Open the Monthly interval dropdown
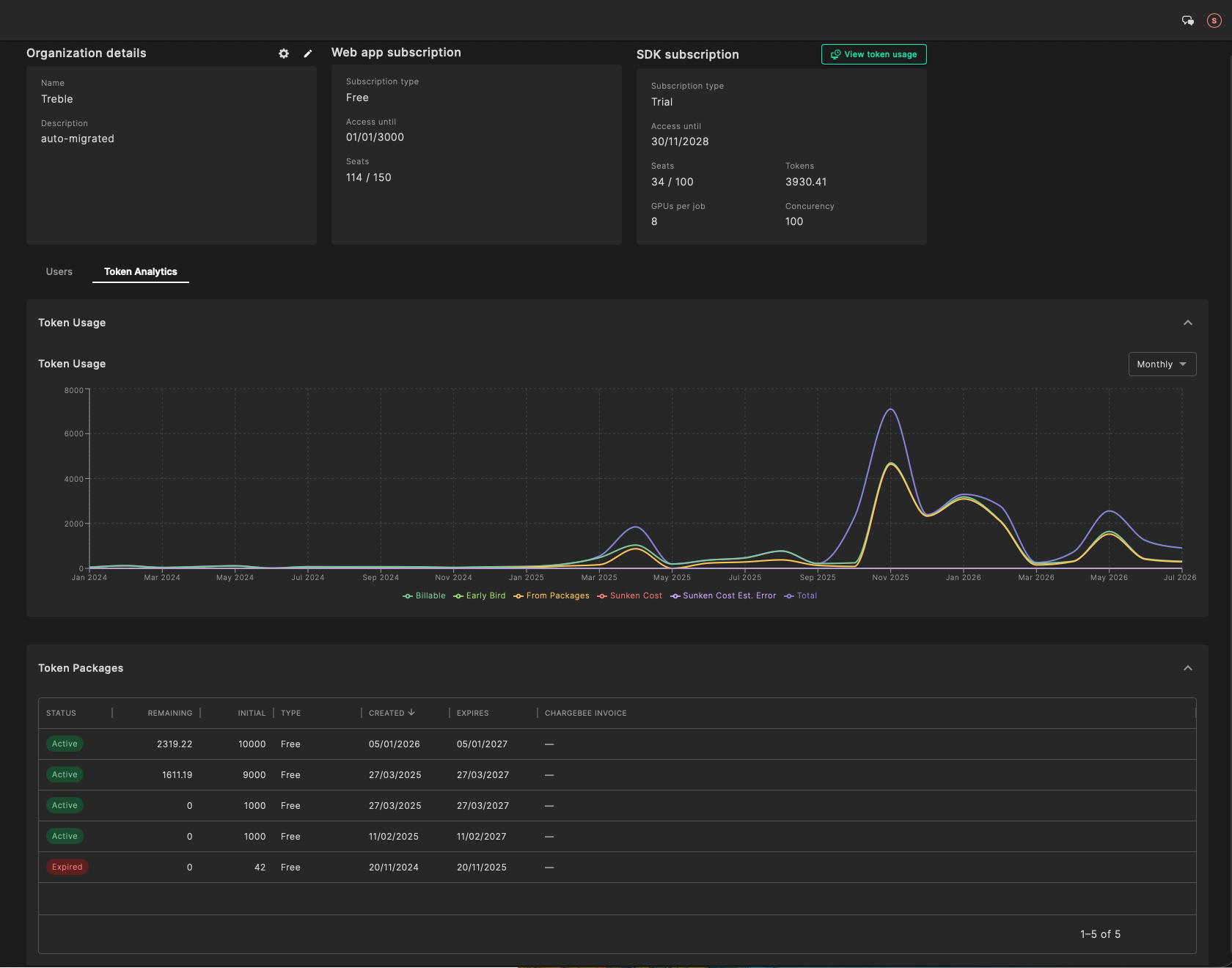The image size is (1232, 968). [x=1162, y=364]
